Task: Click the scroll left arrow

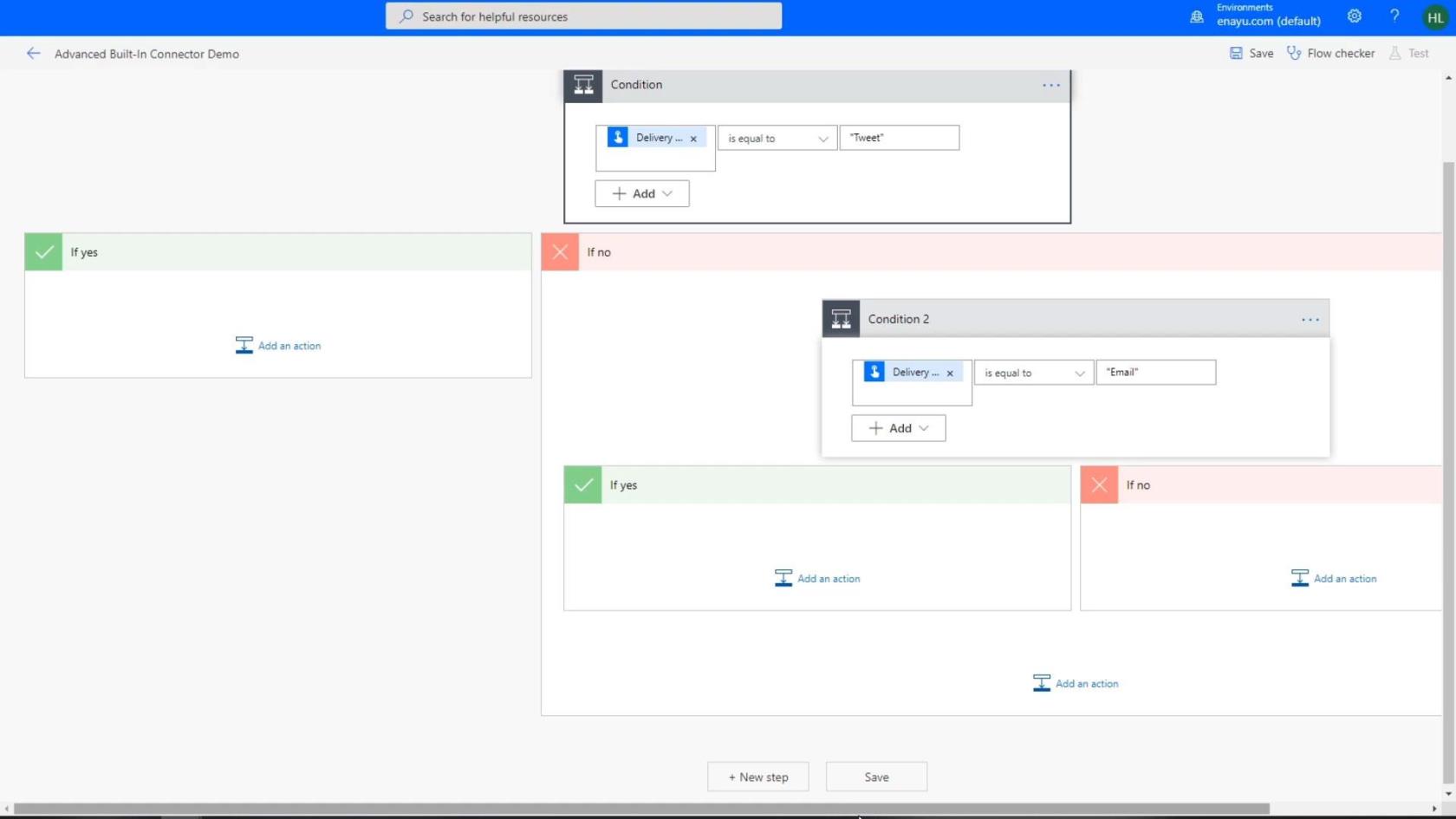Action: click(7, 809)
